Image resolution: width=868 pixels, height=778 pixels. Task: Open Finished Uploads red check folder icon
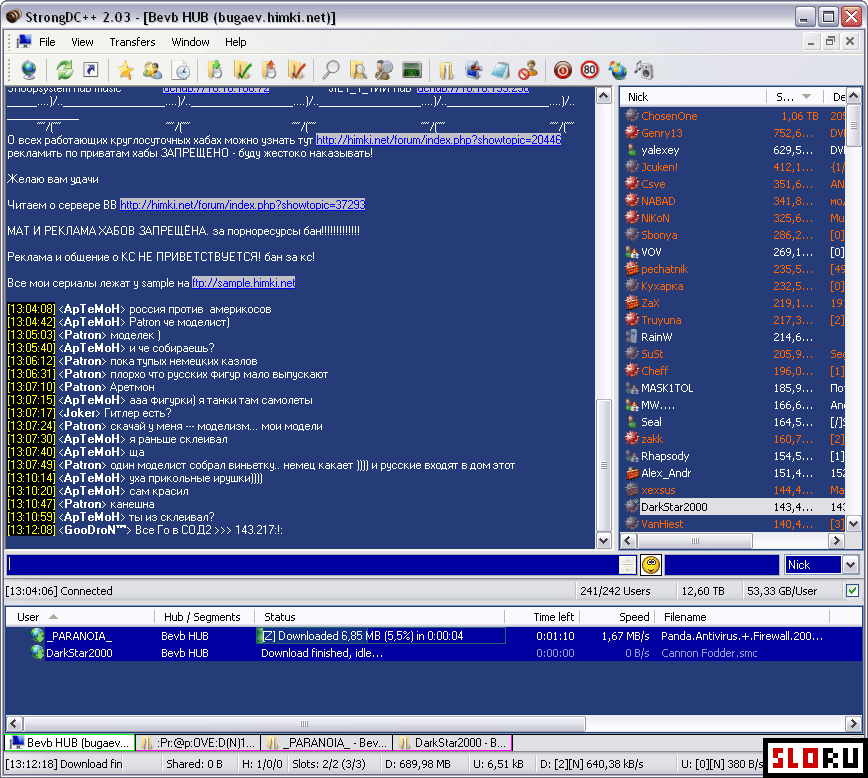[x=297, y=70]
